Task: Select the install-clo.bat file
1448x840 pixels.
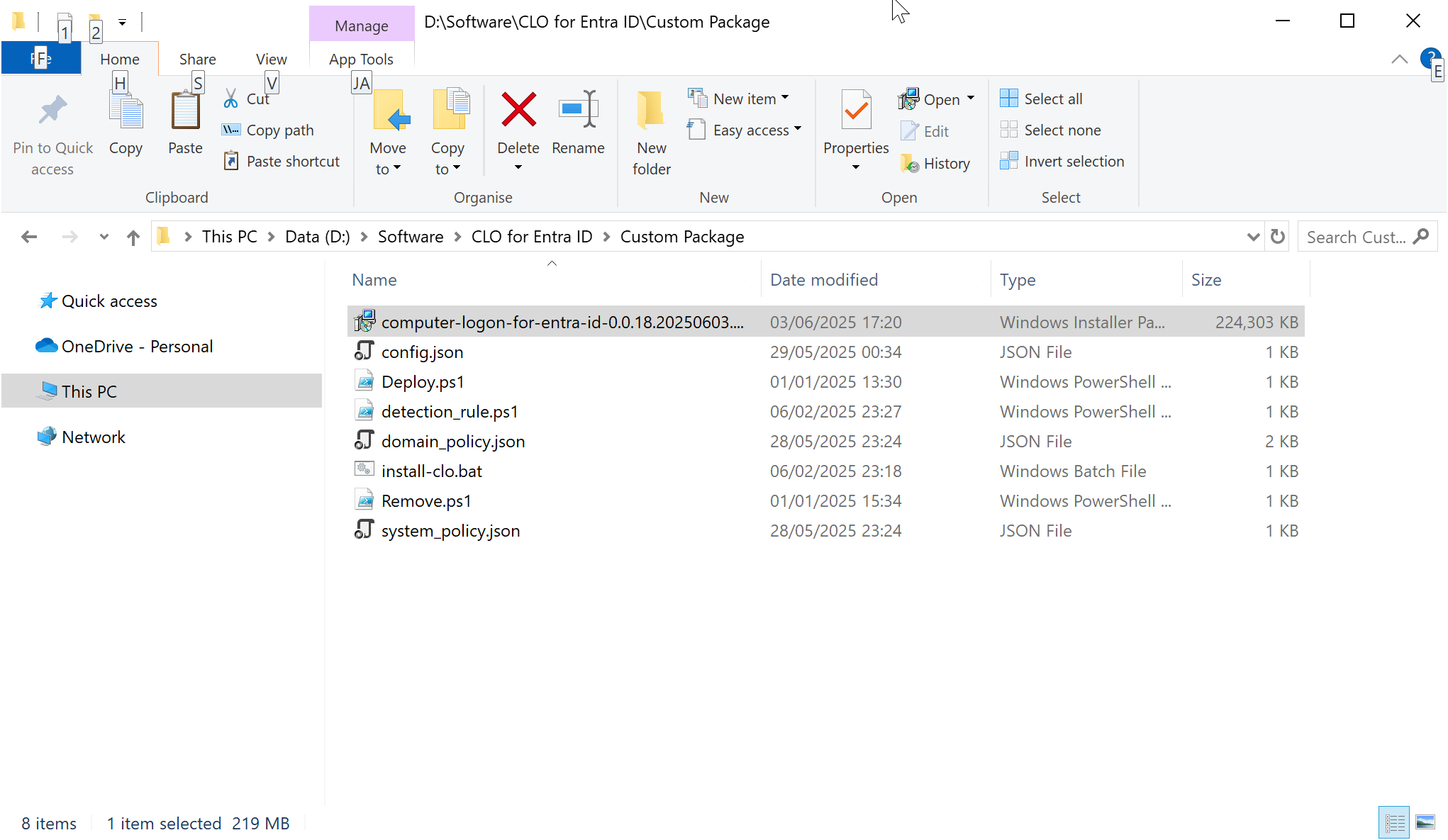Action: pos(431,471)
